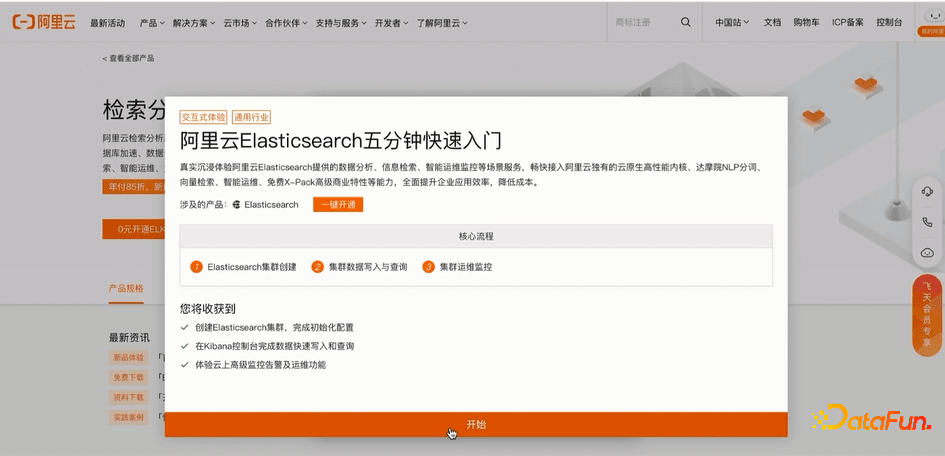Expand the 解决方案 dropdown menu
This screenshot has height=456, width=945.
tap(194, 23)
